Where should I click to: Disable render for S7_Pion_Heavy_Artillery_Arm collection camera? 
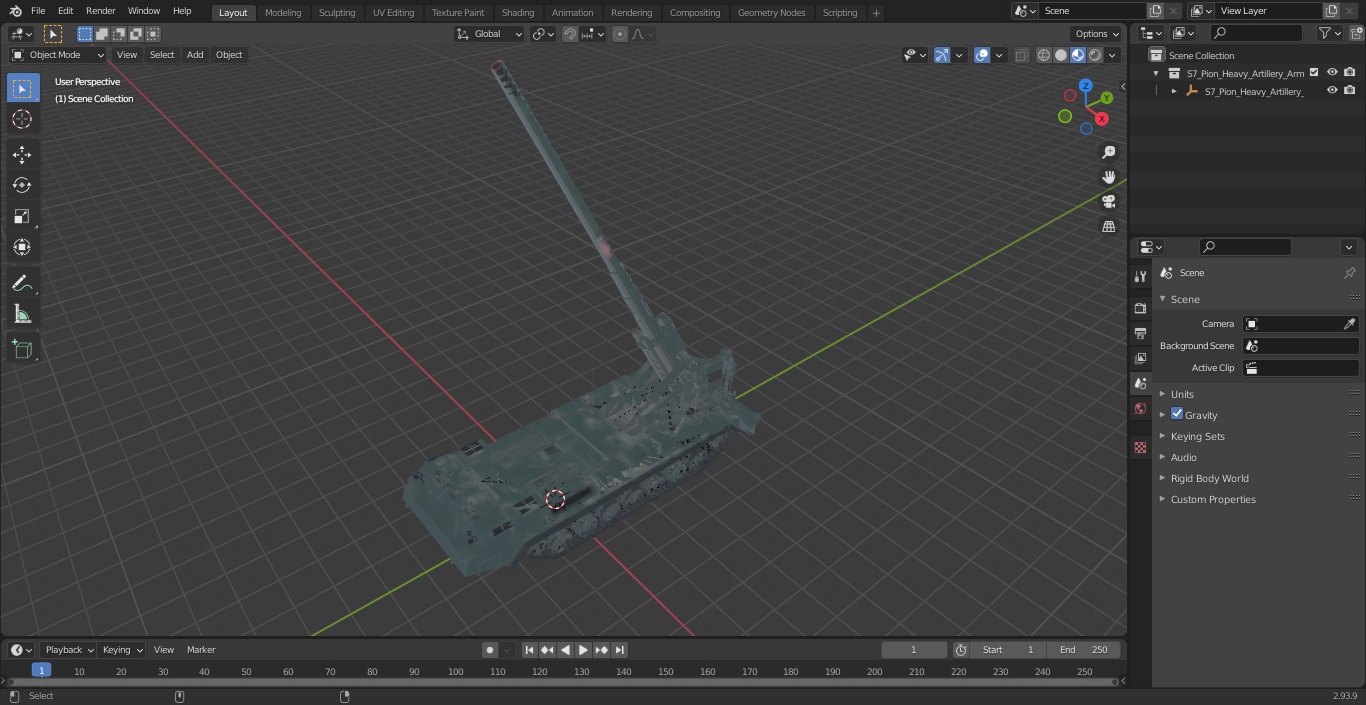1350,73
